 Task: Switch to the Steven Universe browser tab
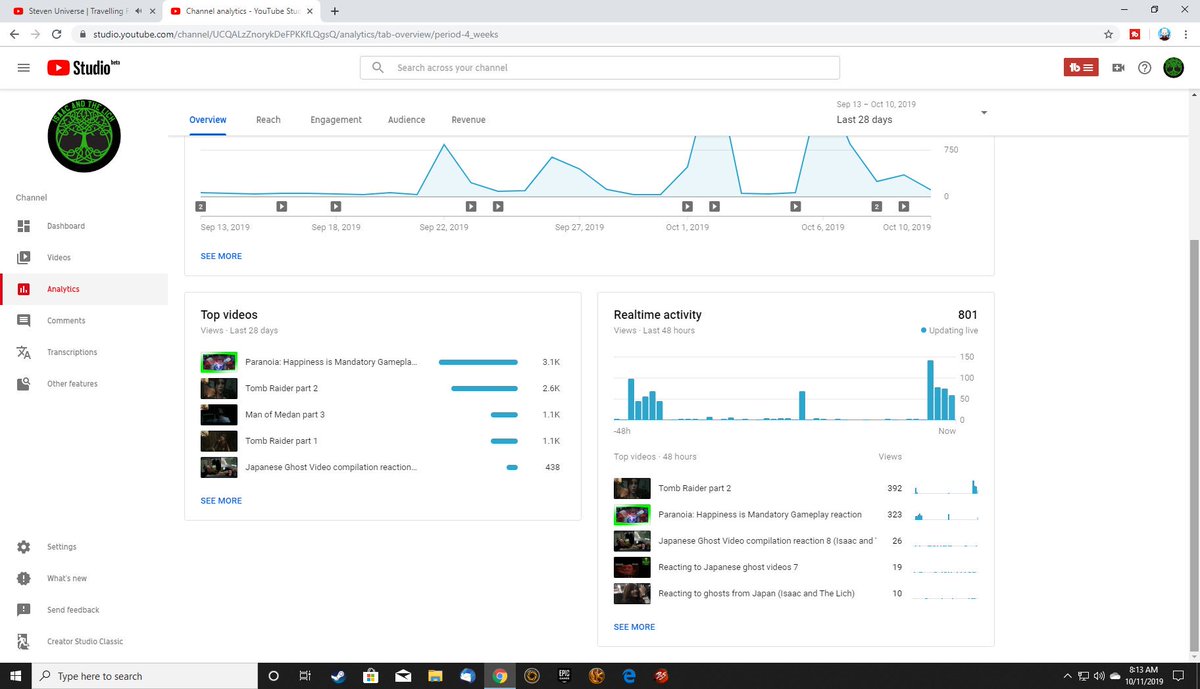click(80, 11)
